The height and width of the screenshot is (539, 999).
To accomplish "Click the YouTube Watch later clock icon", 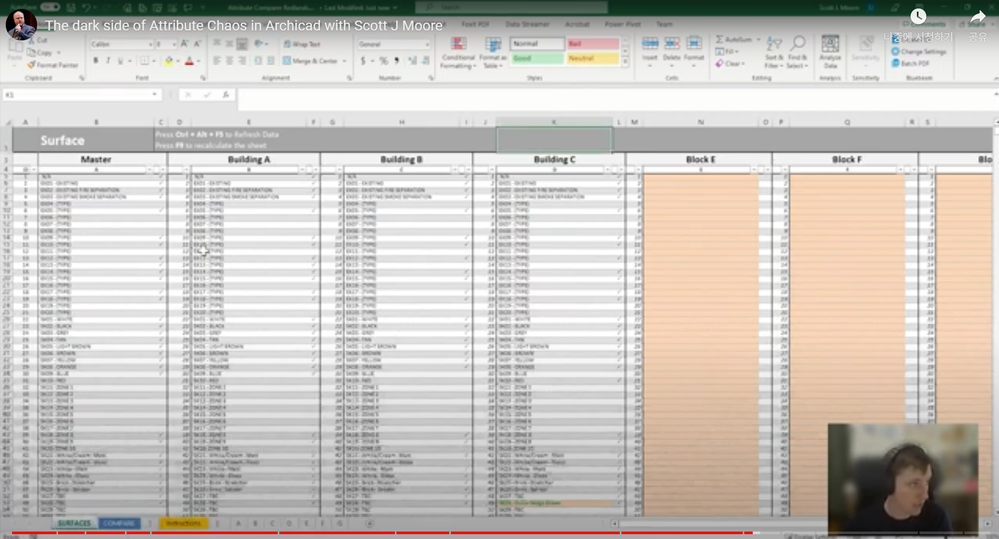I will 918,17.
